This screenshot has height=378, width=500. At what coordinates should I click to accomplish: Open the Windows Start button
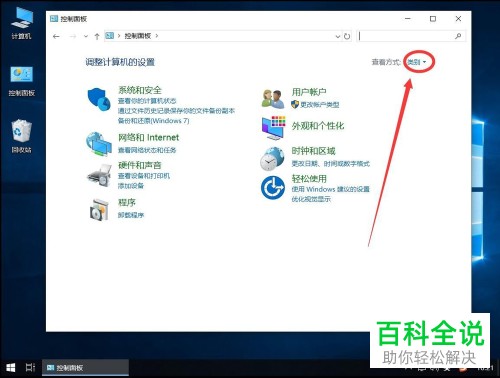tap(11, 368)
